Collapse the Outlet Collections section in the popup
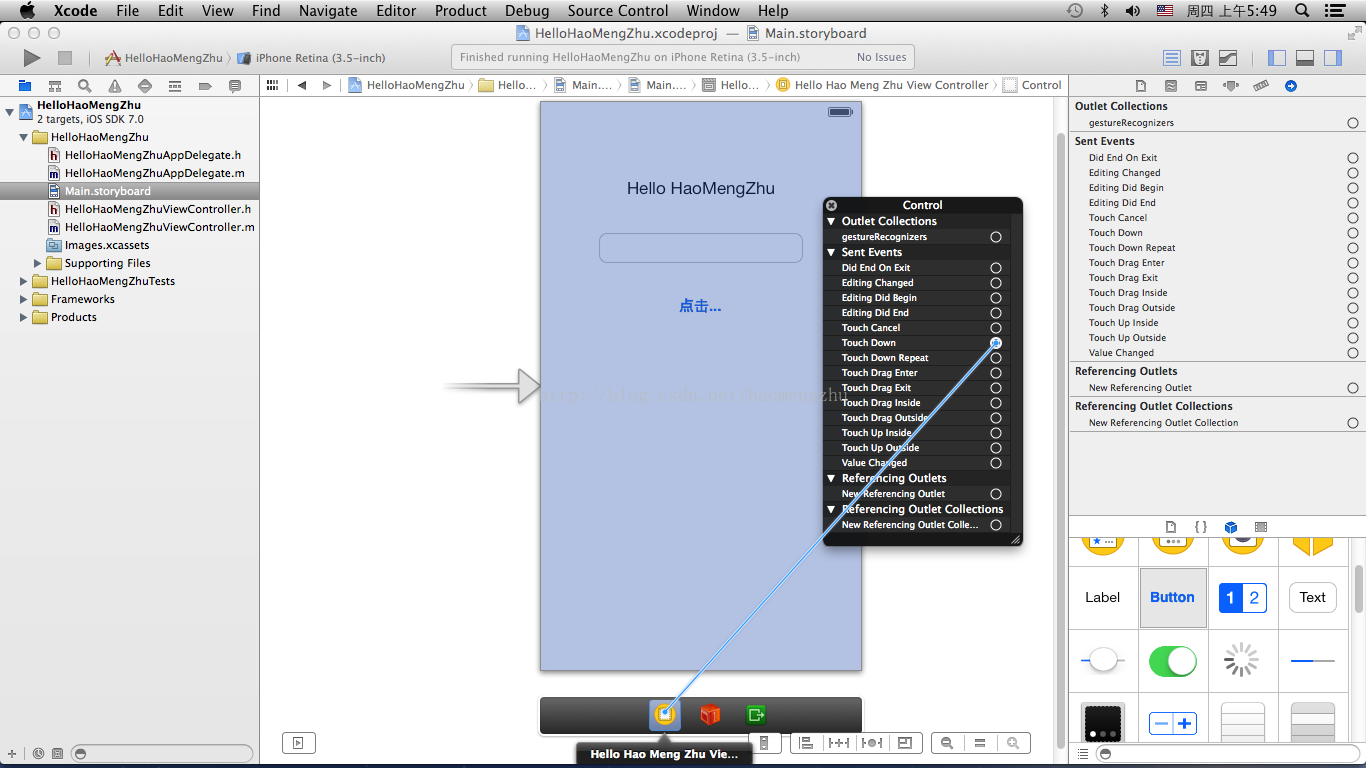The image size is (1366, 768). (x=831, y=221)
